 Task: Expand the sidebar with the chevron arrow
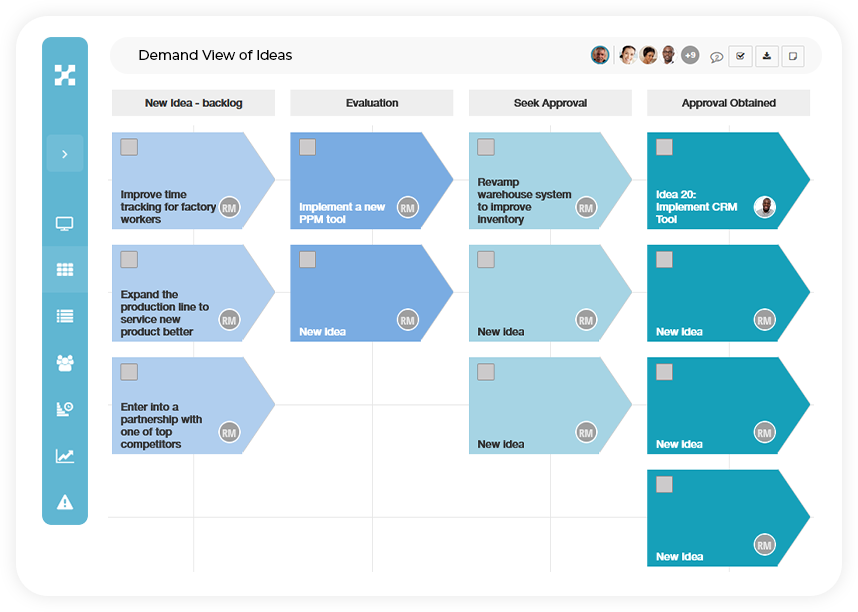(65, 154)
